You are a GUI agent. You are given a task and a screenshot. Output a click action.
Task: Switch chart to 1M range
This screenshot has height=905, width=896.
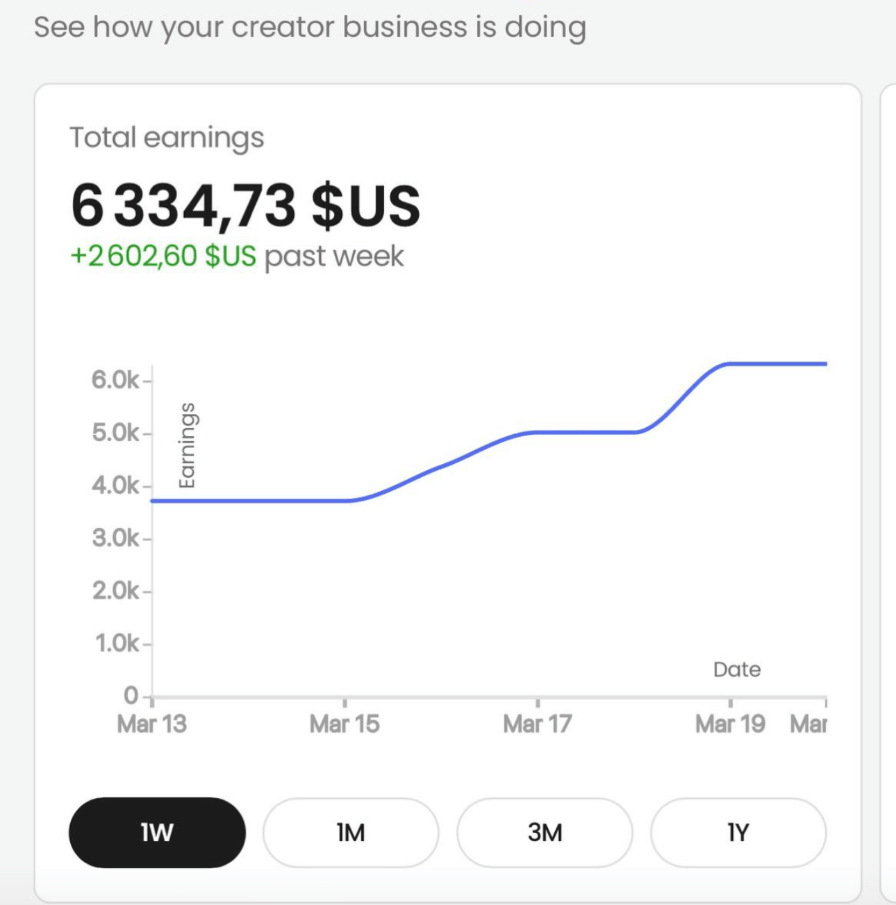(x=350, y=832)
